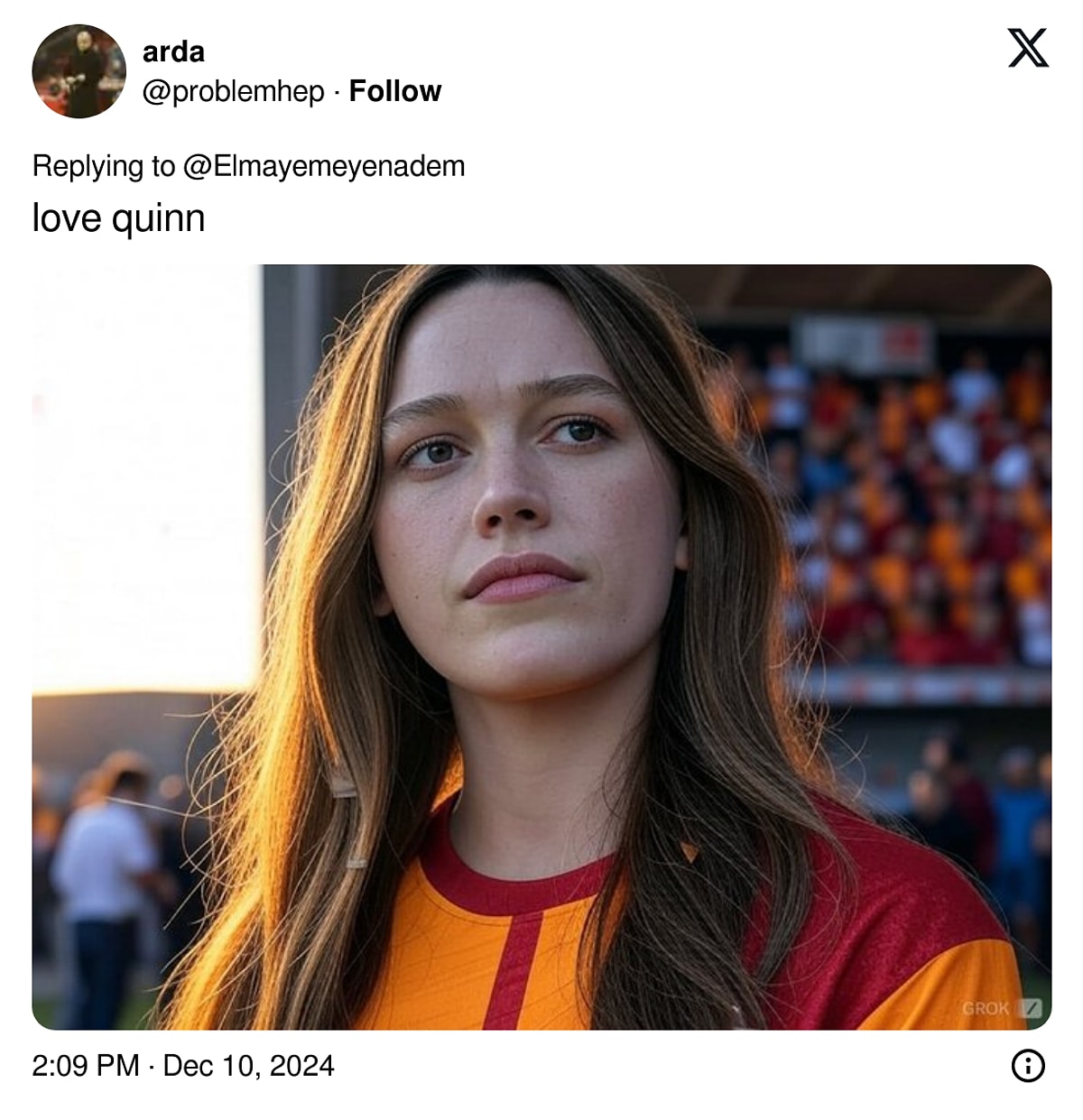Follow the @problemhep account

coord(395,91)
